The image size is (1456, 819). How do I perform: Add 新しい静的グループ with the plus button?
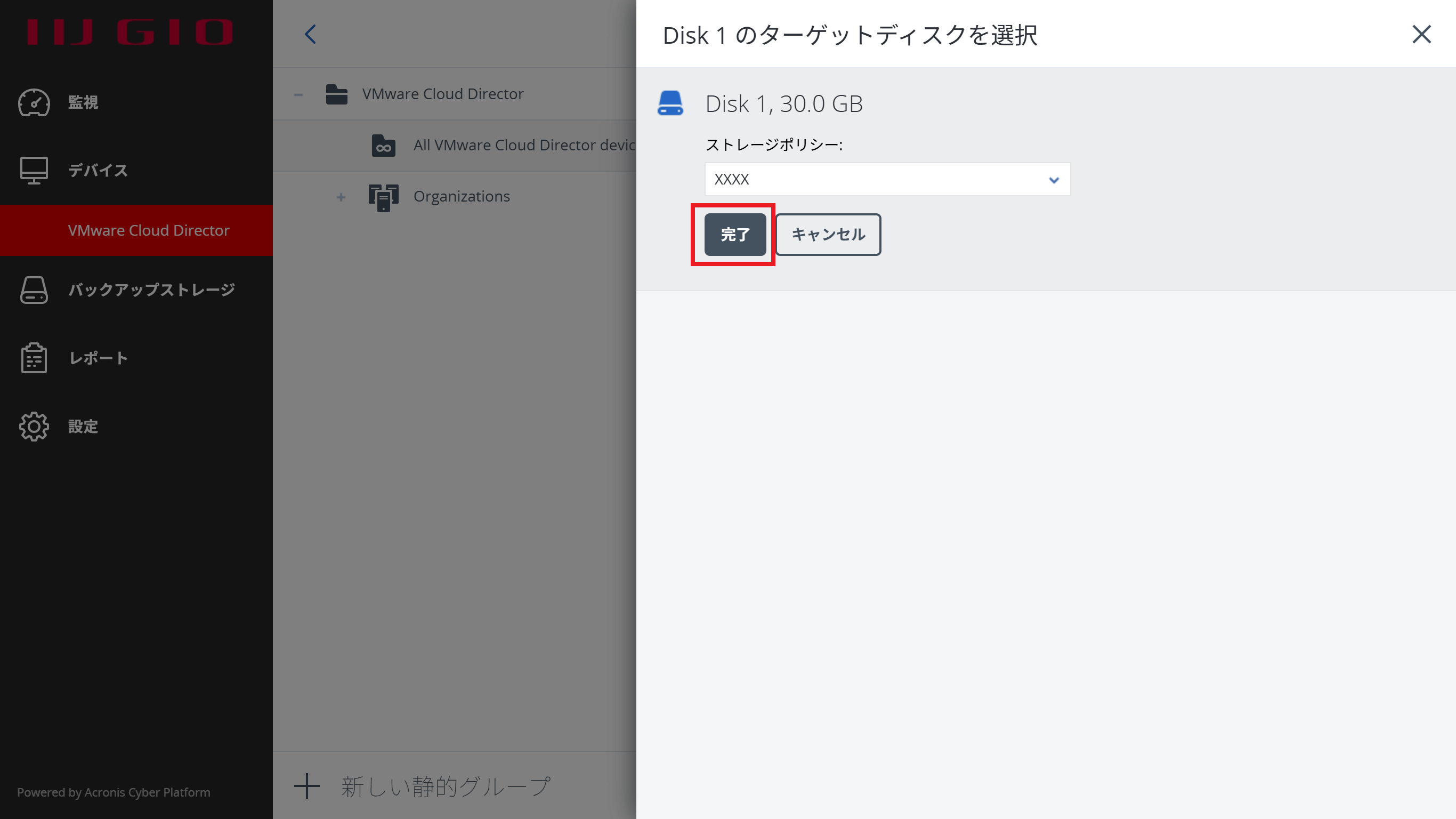point(307,785)
